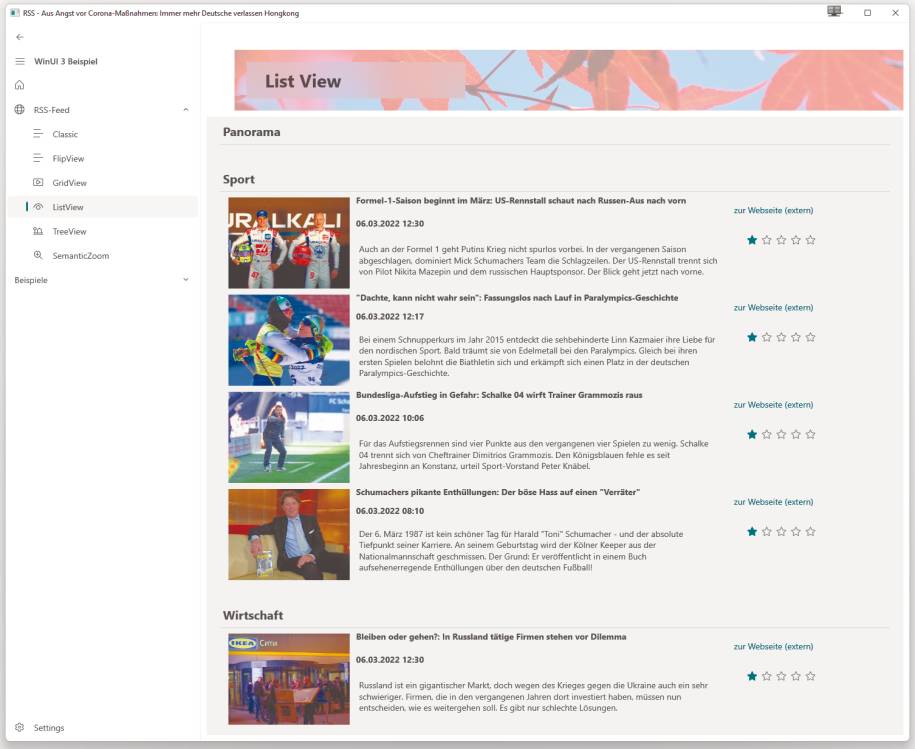Open website link for Paralympics article

click(x=773, y=308)
